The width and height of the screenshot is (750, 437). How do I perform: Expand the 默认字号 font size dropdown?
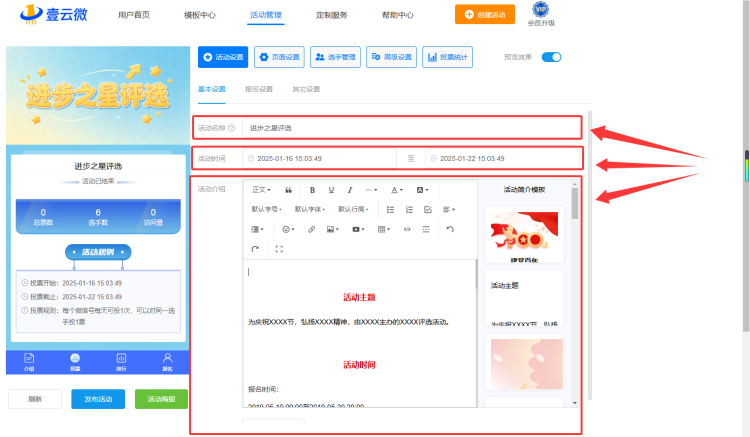click(x=266, y=209)
